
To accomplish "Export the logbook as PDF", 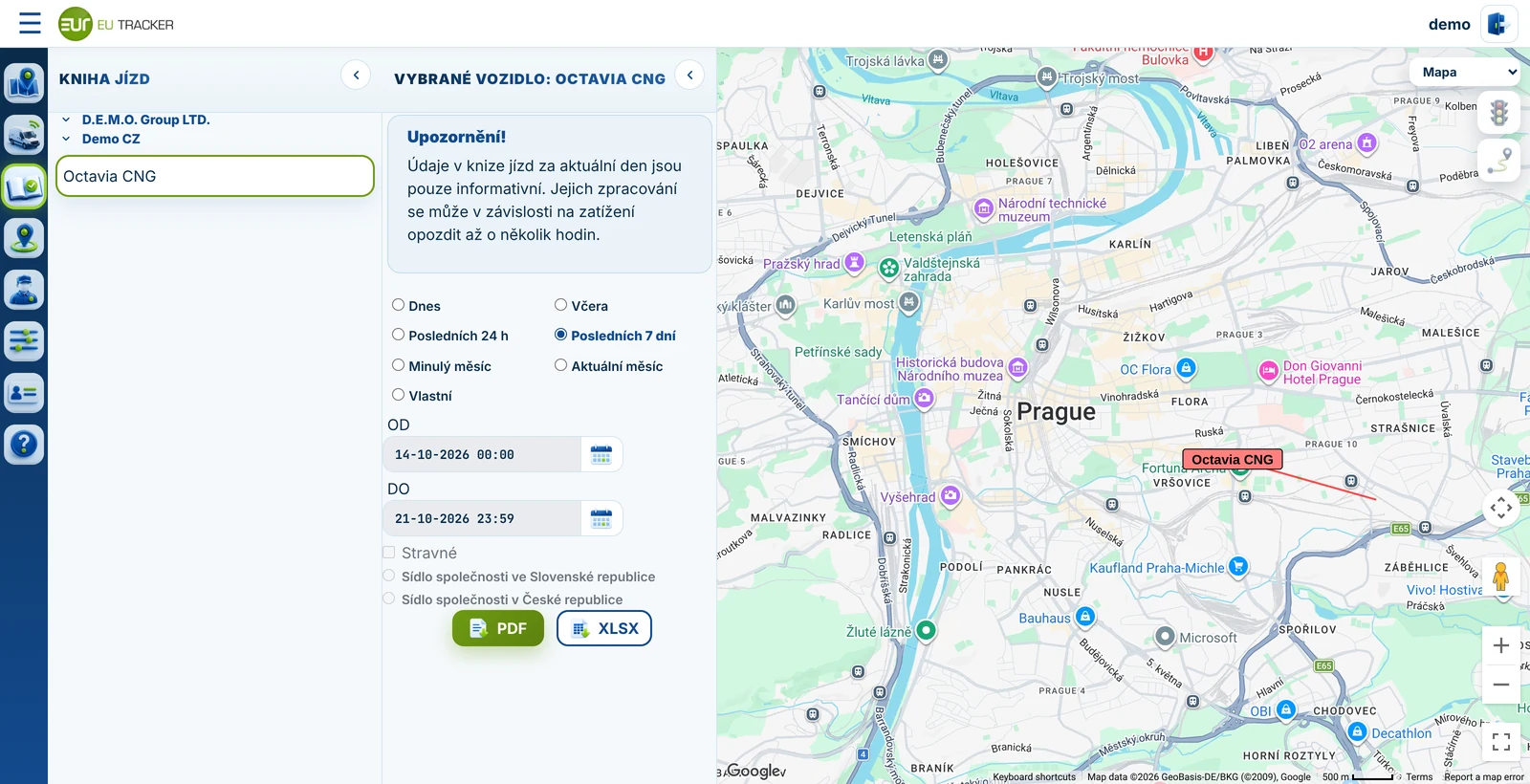I will tap(498, 628).
